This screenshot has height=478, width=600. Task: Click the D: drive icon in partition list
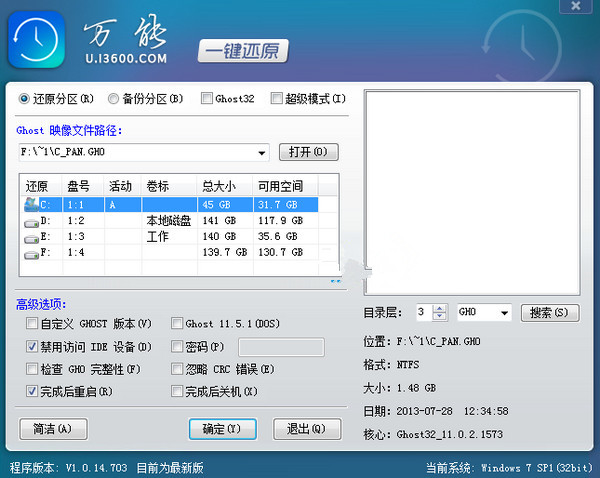(31, 221)
